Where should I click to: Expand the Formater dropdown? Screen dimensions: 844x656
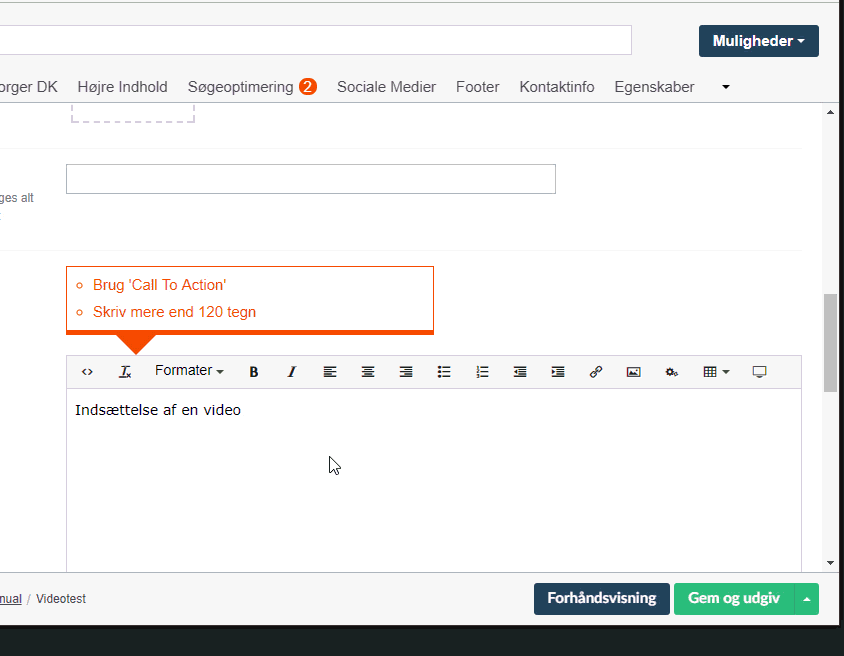(x=189, y=371)
